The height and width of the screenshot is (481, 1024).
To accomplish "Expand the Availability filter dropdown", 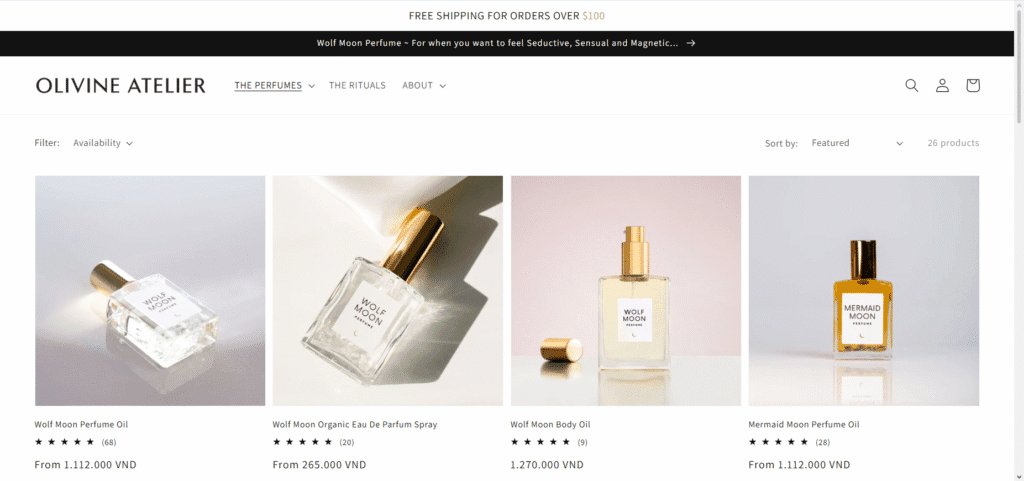I will 103,143.
